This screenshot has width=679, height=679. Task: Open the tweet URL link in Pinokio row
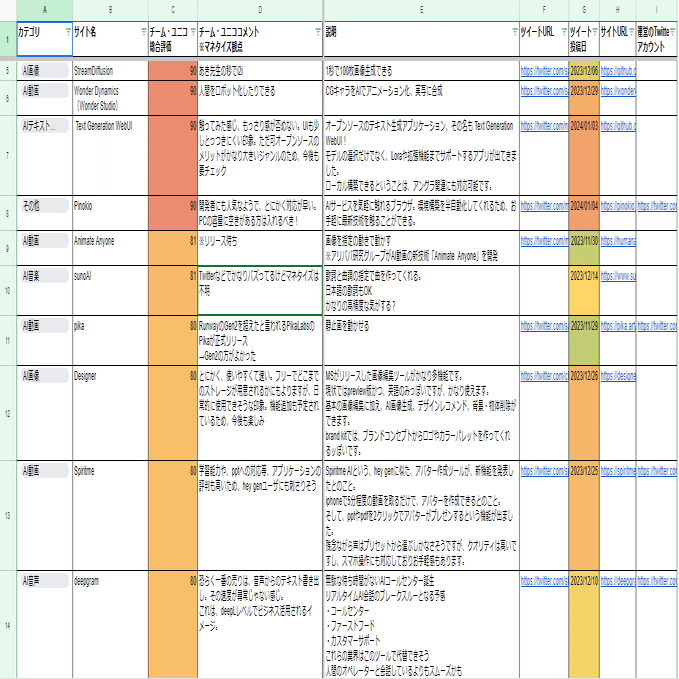tap(544, 206)
